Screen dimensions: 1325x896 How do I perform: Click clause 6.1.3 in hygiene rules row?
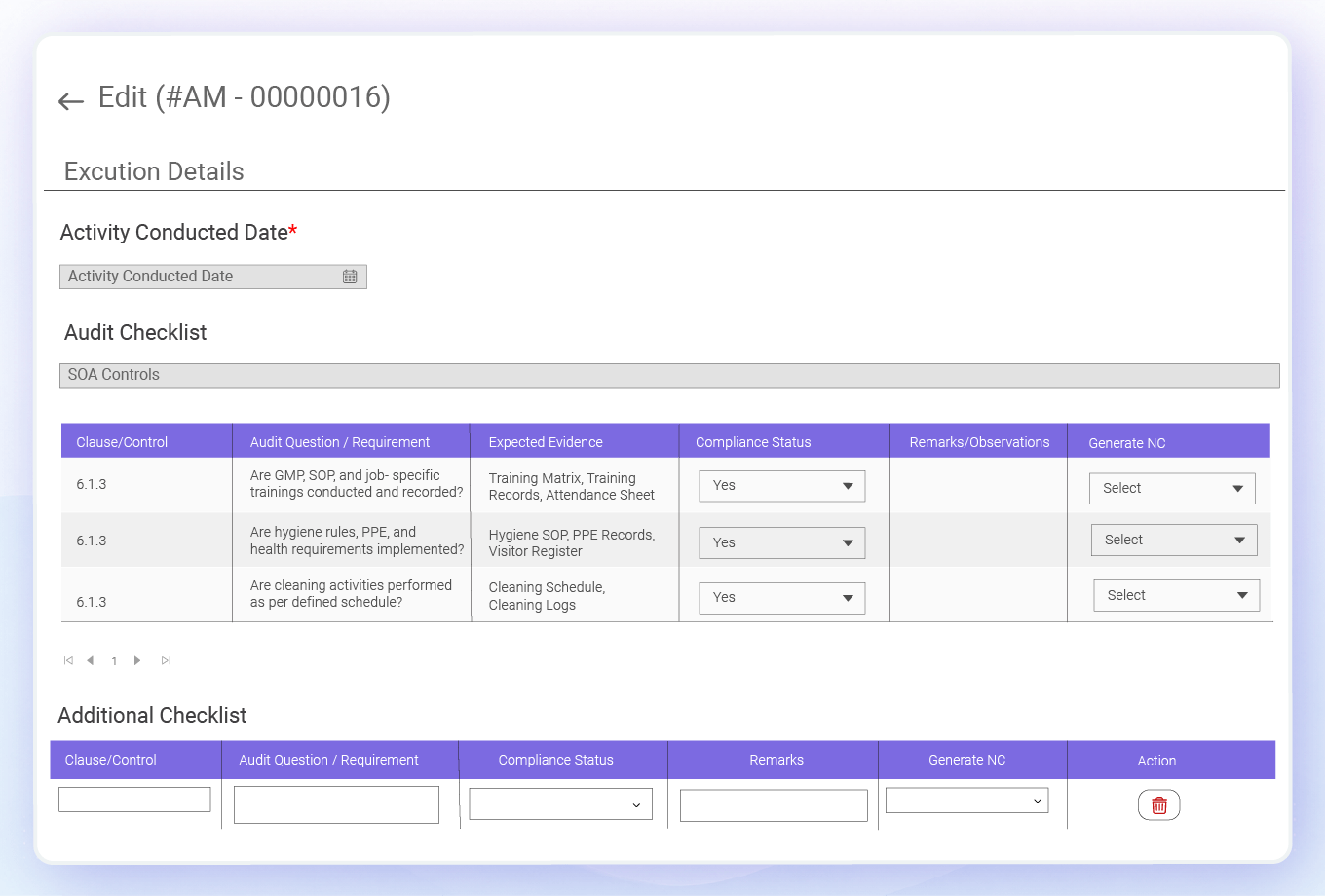[x=92, y=541]
